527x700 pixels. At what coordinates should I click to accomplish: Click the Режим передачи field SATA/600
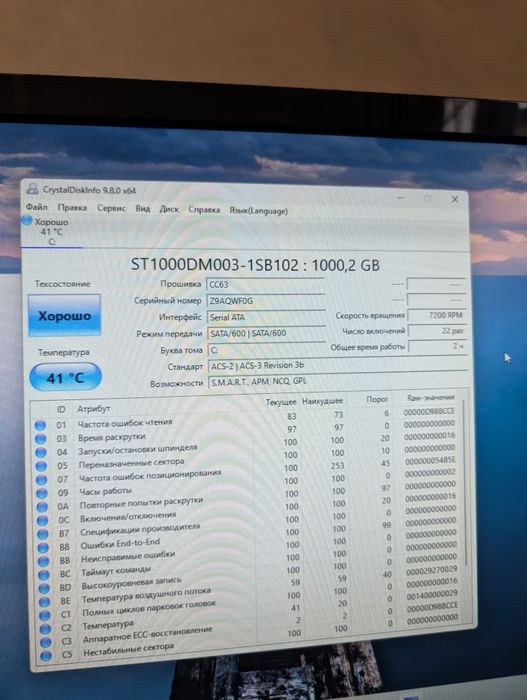[267, 333]
